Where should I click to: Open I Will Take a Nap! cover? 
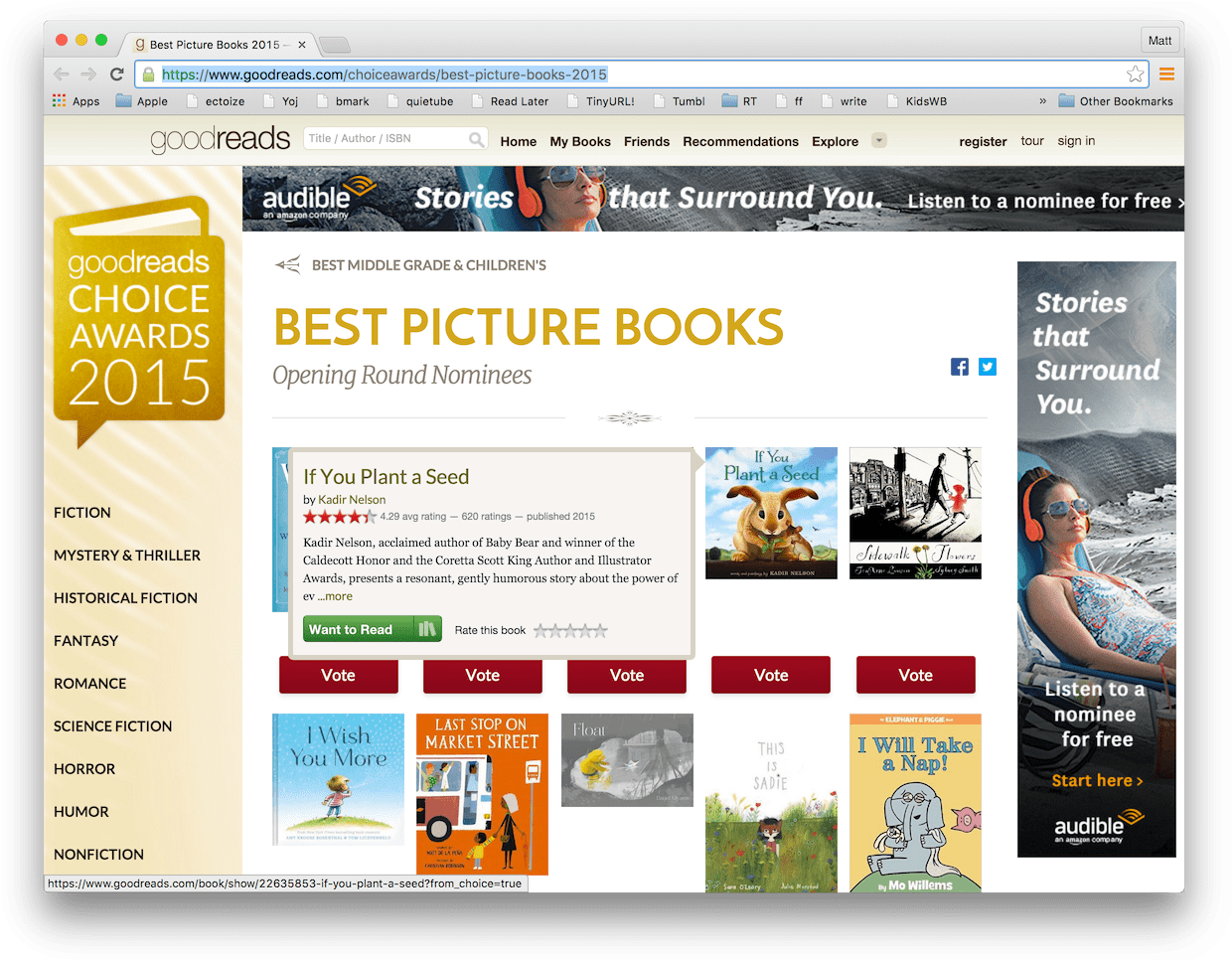915,802
